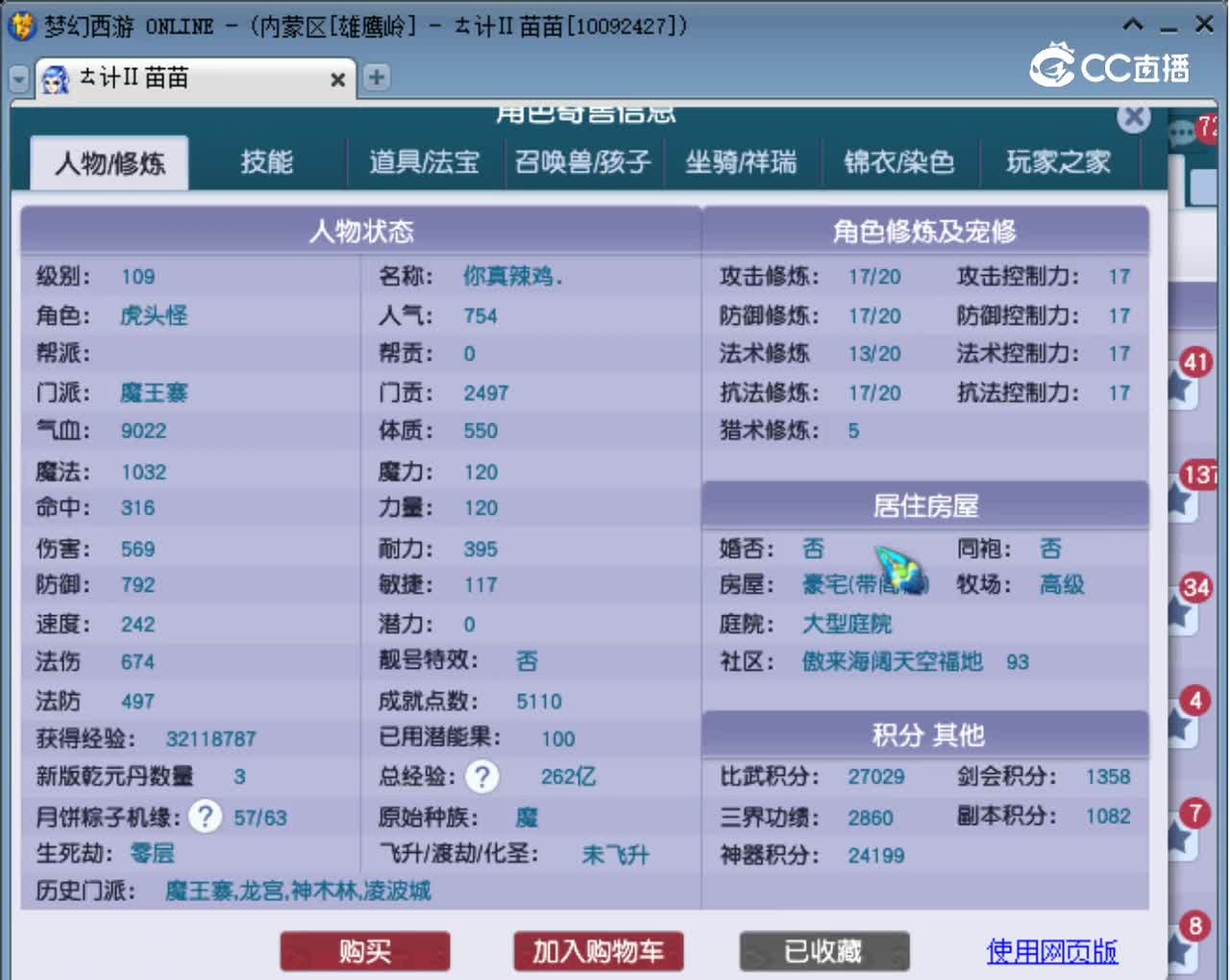The image size is (1230, 980).
Task: Open the 召唤兽/孩子 tab
Action: (x=582, y=161)
